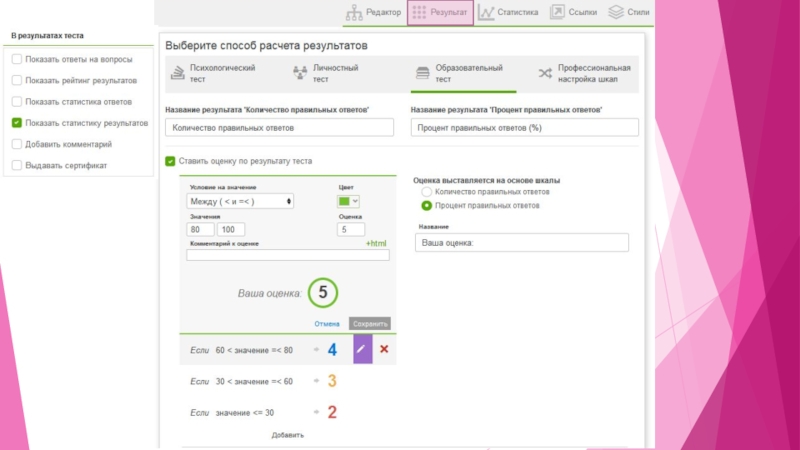Viewport: 800px width, 450px height.
Task: Click the +html link
Action: (376, 243)
